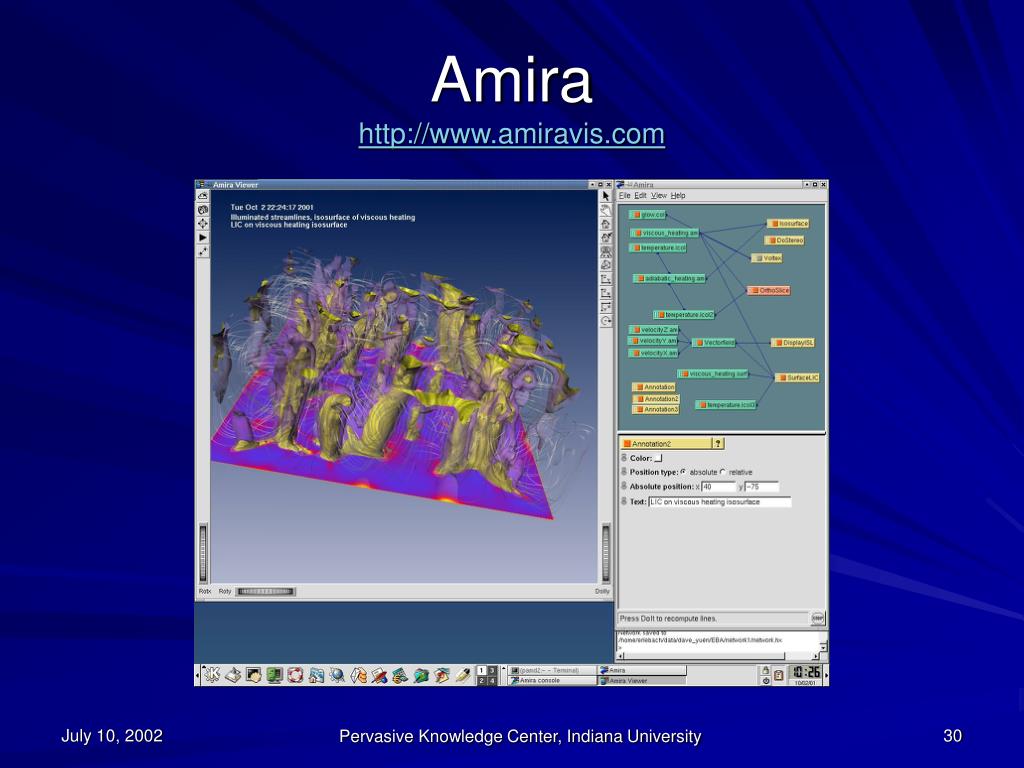Click the absolute position x input field
The width and height of the screenshot is (1024, 768).
pyautogui.click(x=718, y=487)
